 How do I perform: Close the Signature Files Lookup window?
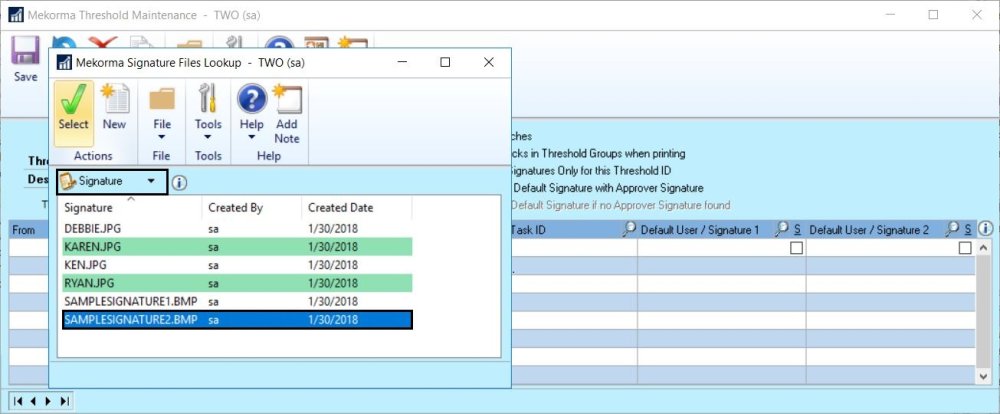point(489,63)
